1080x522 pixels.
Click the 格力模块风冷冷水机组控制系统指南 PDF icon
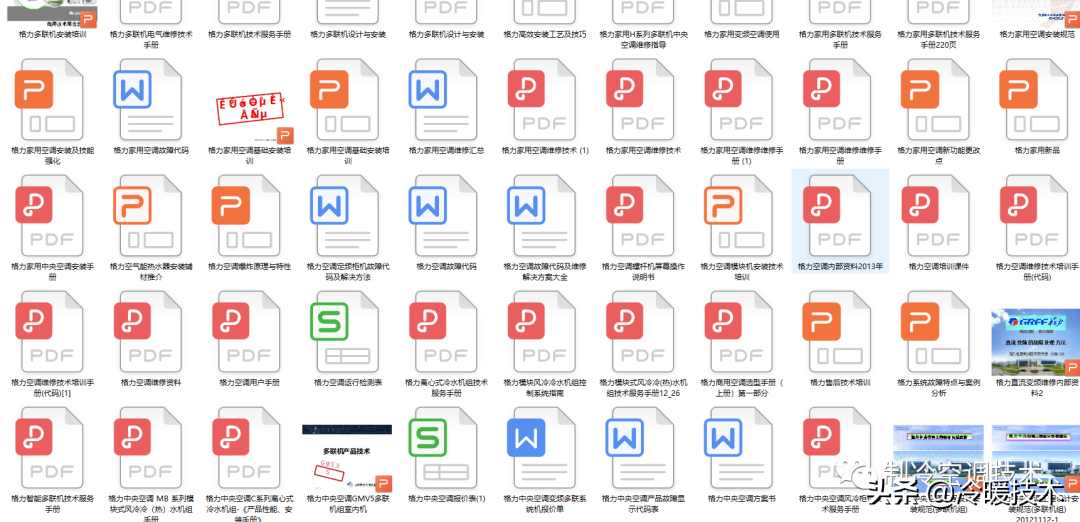[541, 332]
